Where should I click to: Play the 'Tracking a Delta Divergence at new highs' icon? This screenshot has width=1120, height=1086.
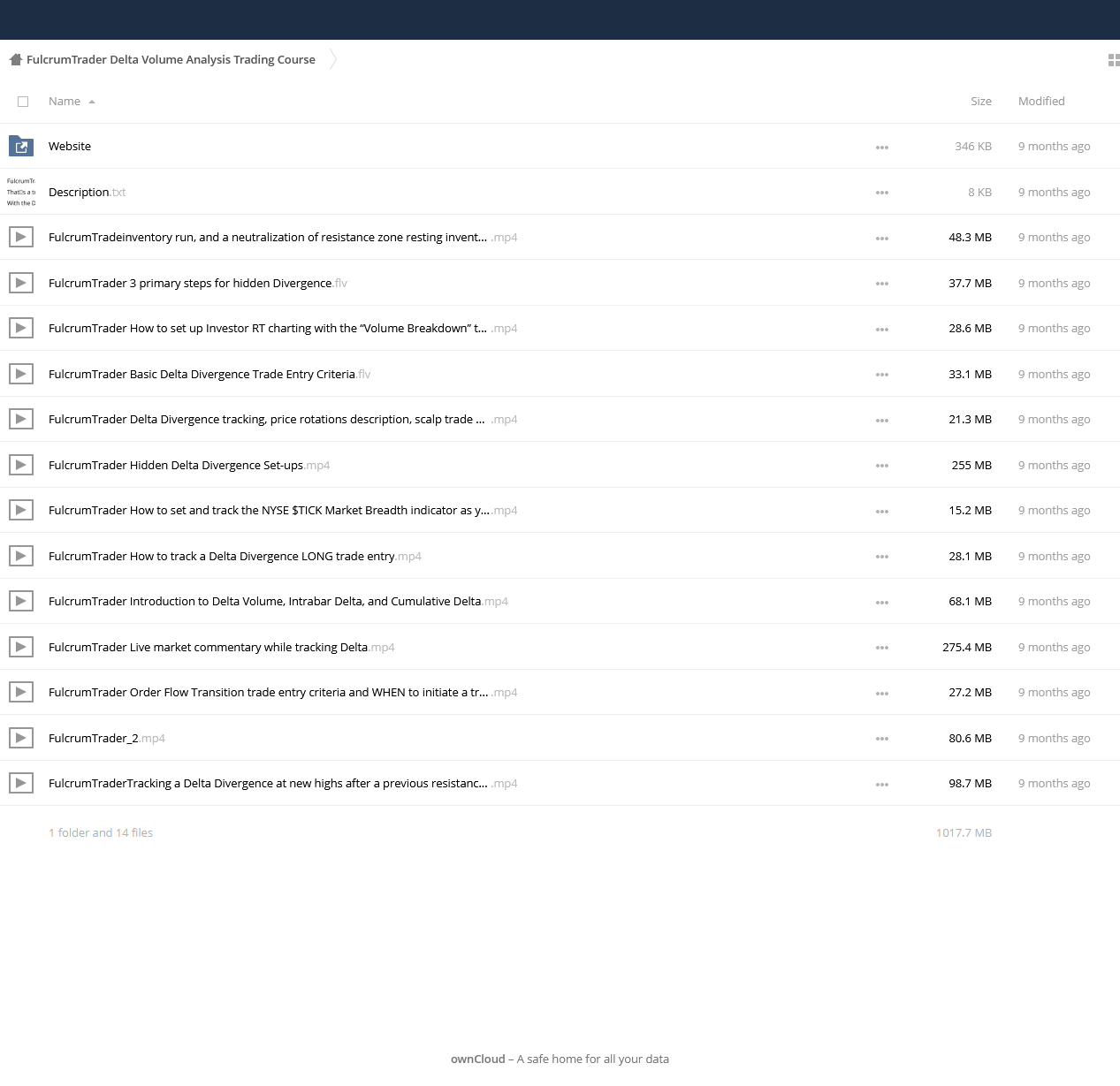[21, 783]
